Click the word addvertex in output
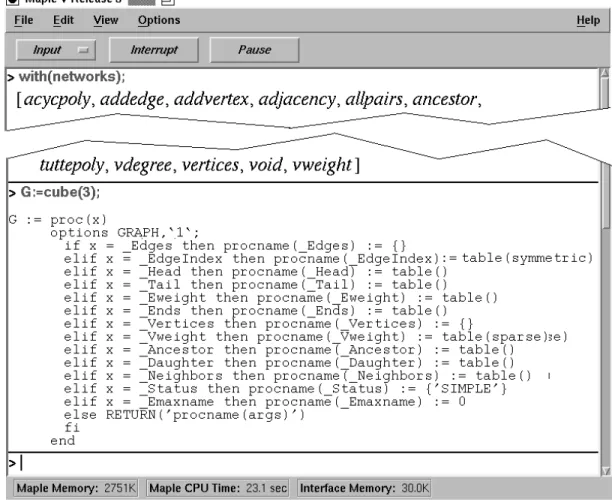Image resolution: width=612 pixels, height=502 pixels. tap(211, 100)
